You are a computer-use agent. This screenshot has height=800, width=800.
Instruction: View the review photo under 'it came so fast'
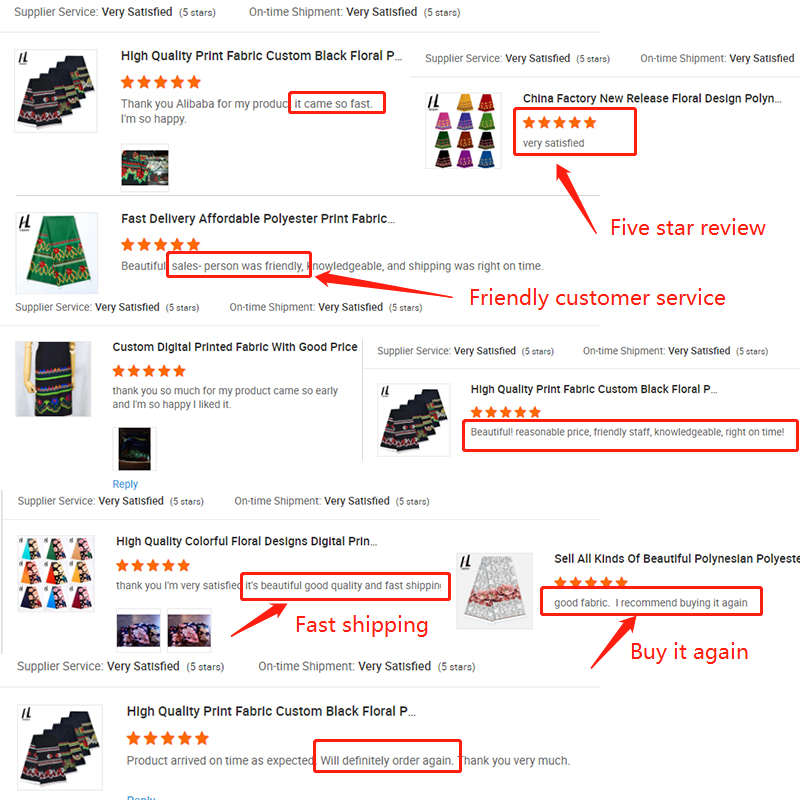click(x=145, y=168)
